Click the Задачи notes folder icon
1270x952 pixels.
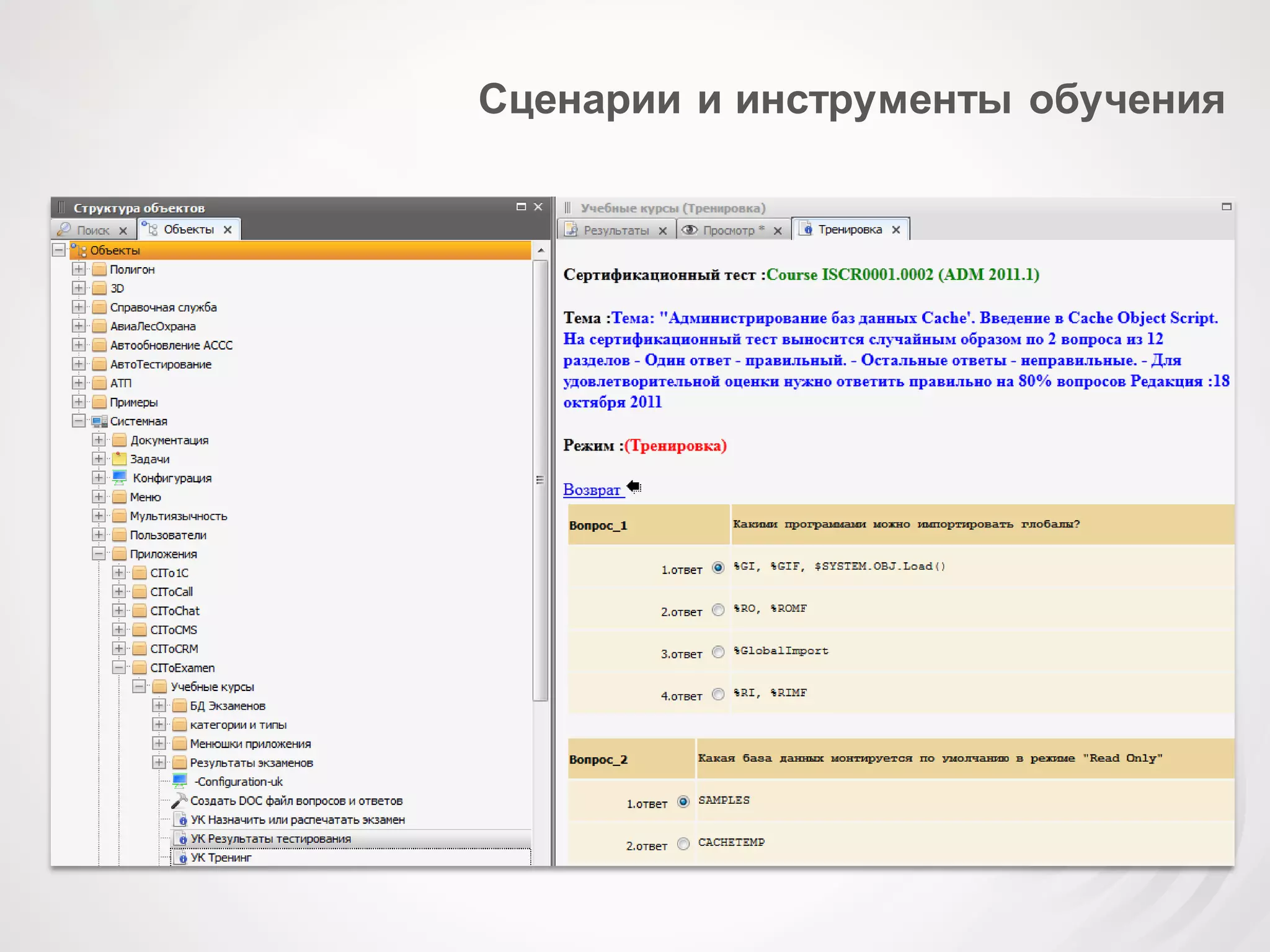[119, 459]
